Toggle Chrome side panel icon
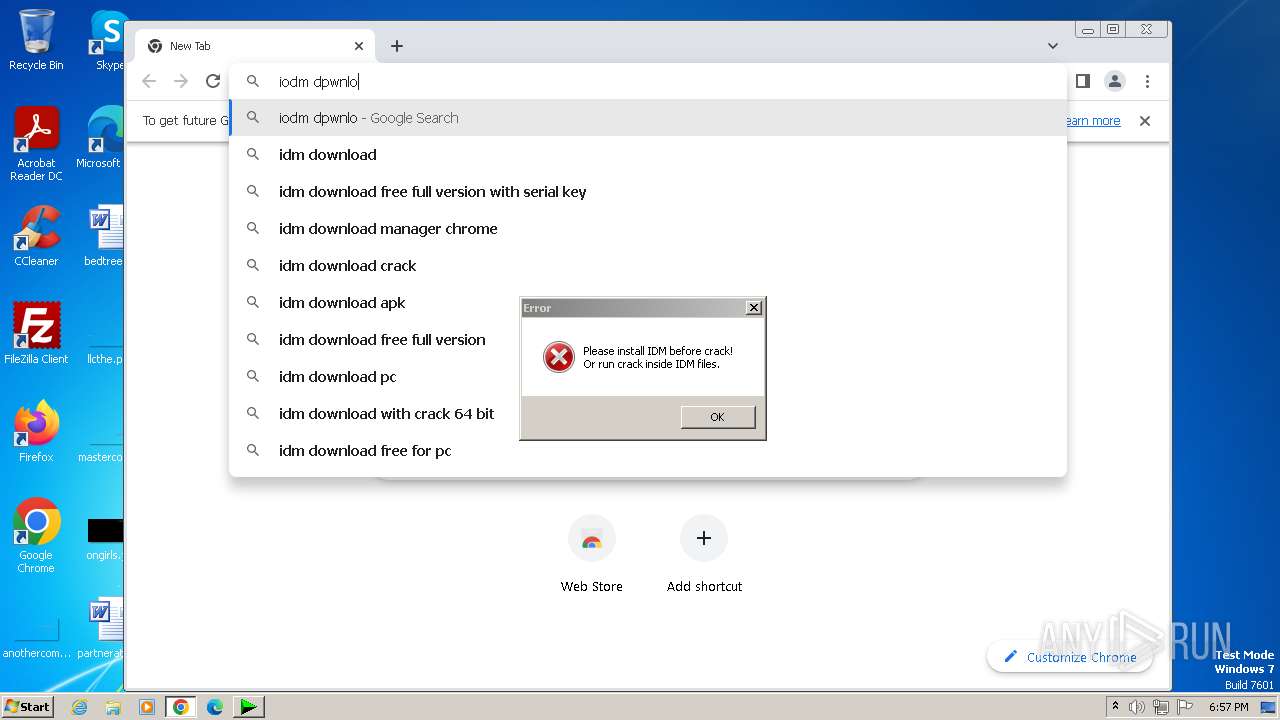Viewport: 1280px width, 720px height. click(1082, 81)
